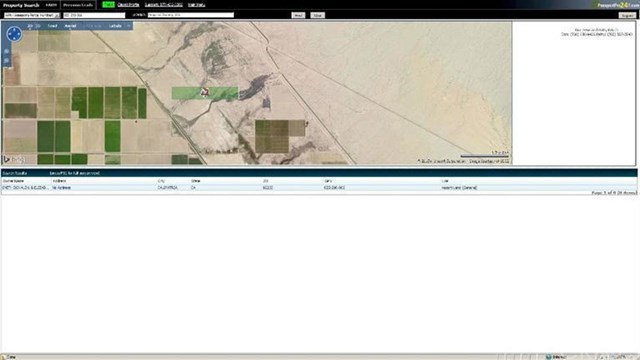
Task: Click the Internet zone indicator in the status bar
Action: (556, 357)
